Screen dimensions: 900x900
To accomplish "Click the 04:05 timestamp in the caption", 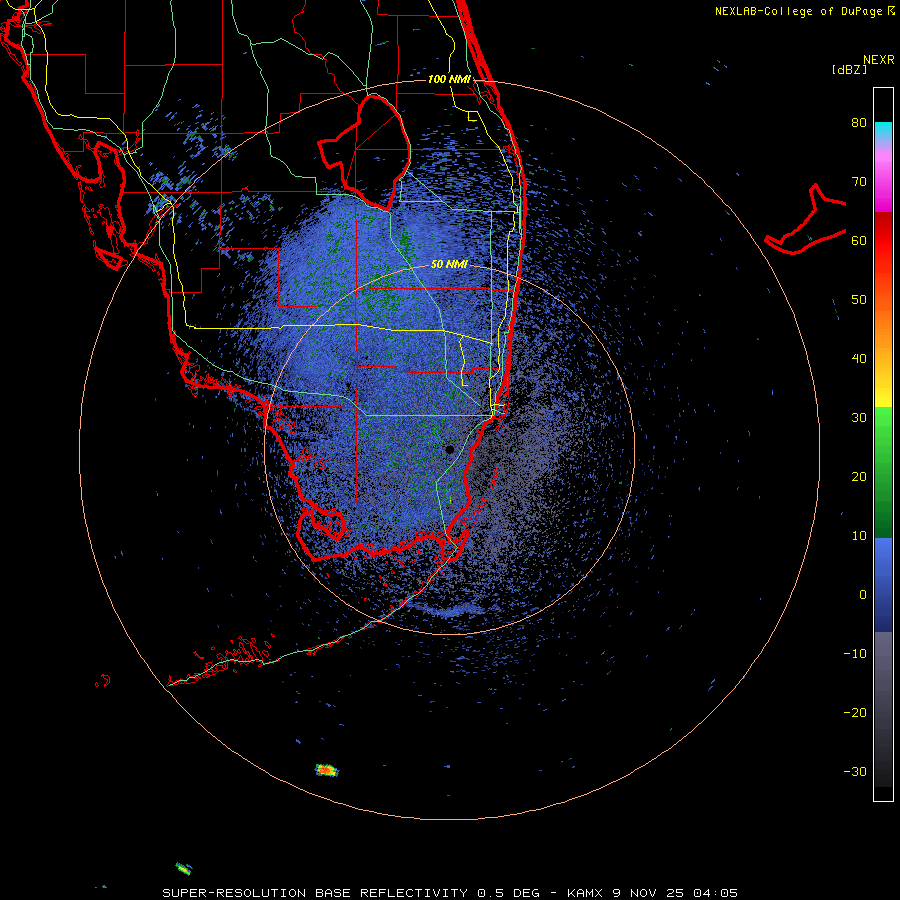I will (715, 893).
